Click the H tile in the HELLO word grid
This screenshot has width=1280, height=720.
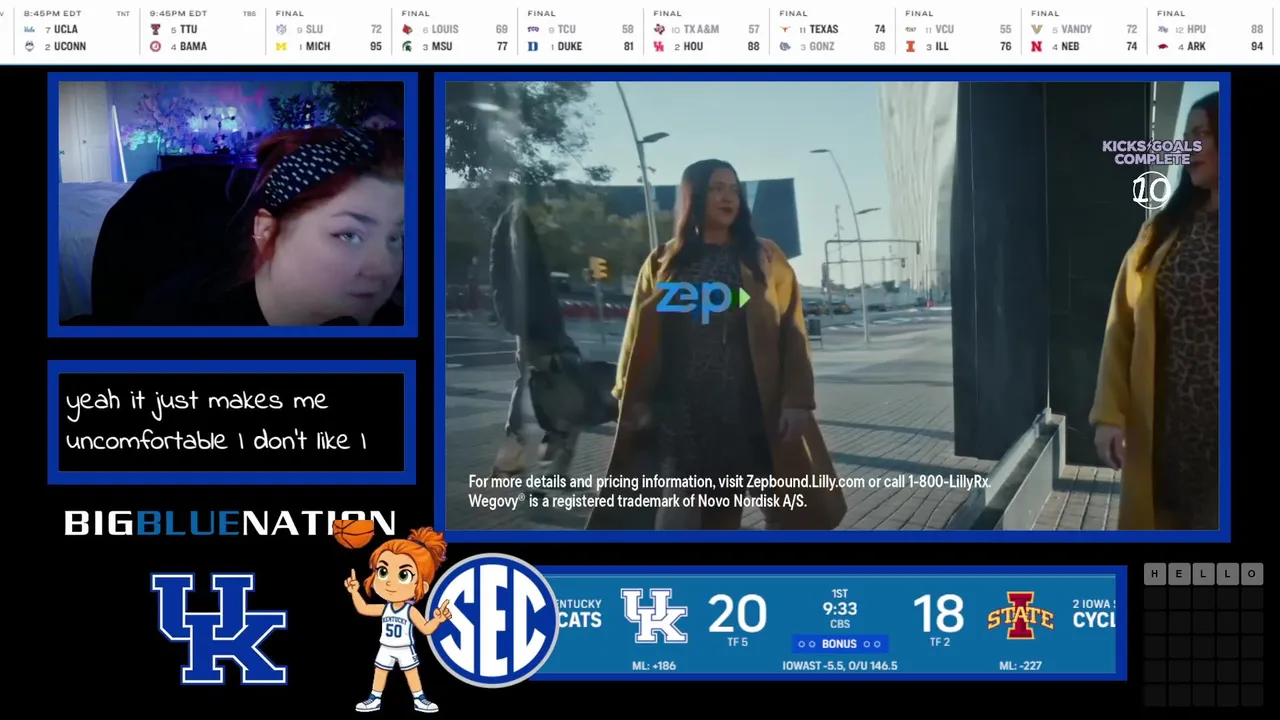1155,573
